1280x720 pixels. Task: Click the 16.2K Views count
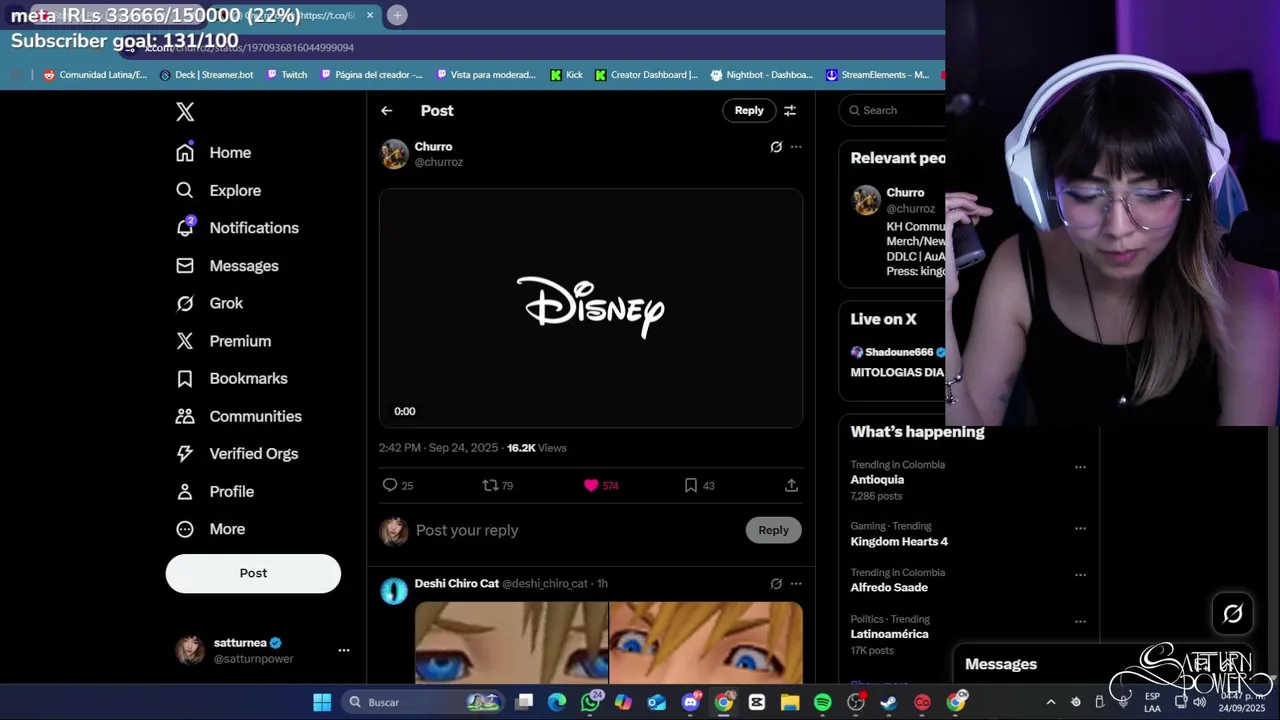(537, 448)
